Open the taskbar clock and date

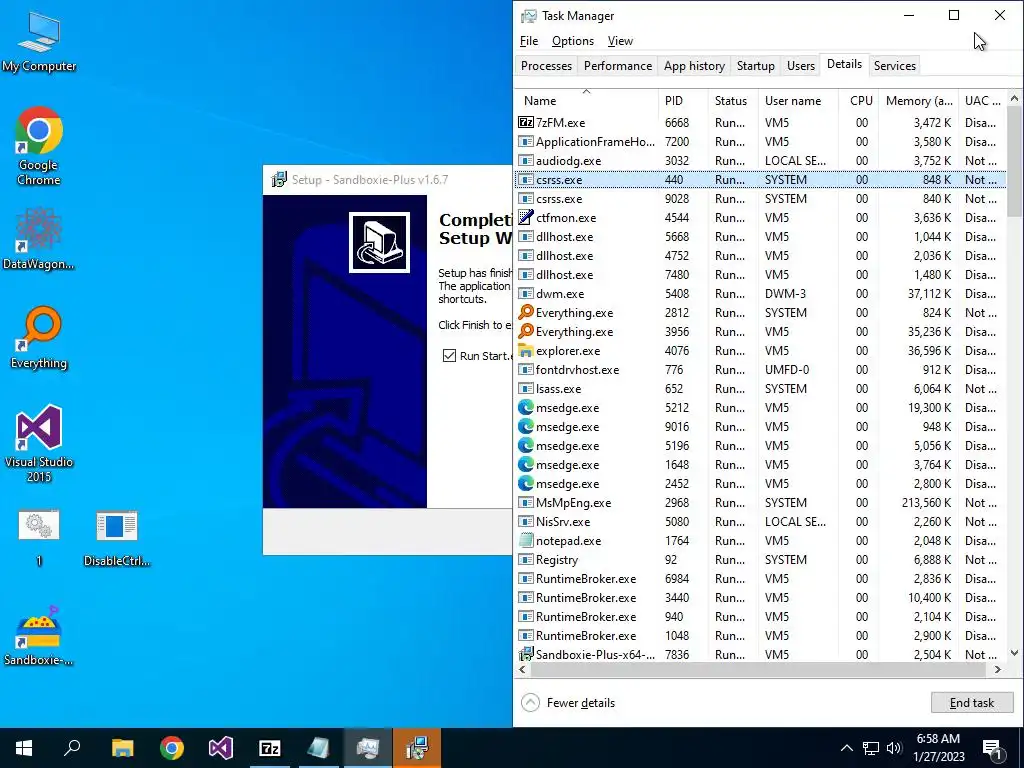pos(938,748)
